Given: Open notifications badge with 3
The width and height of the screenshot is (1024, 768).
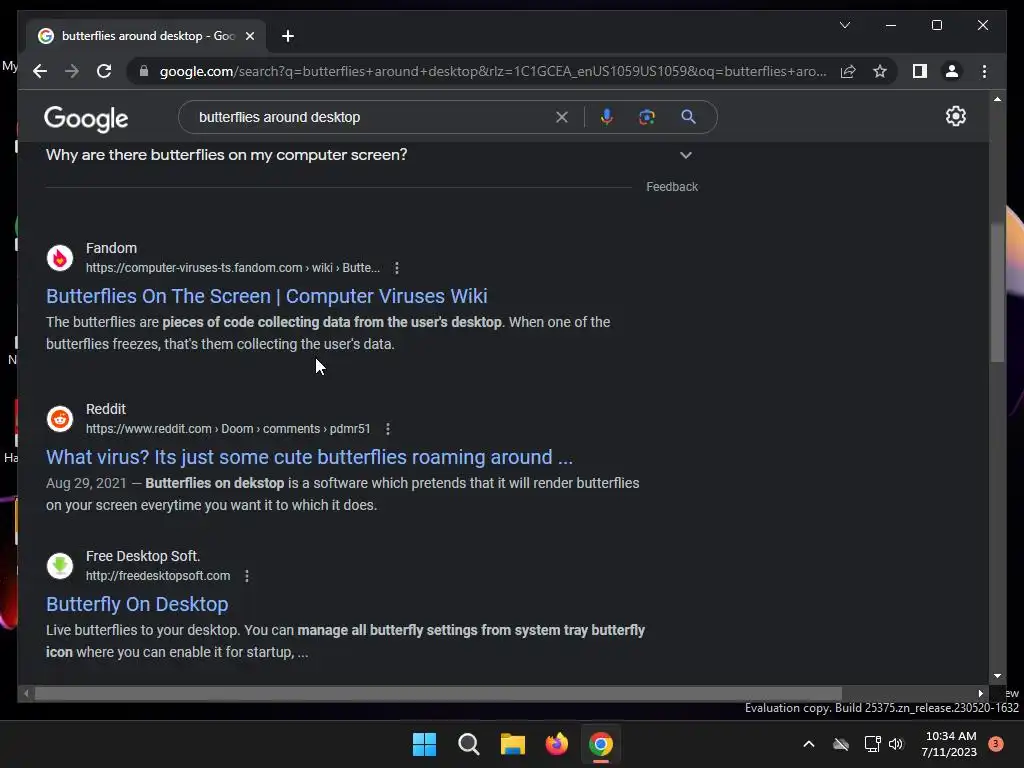Looking at the screenshot, I should [996, 744].
